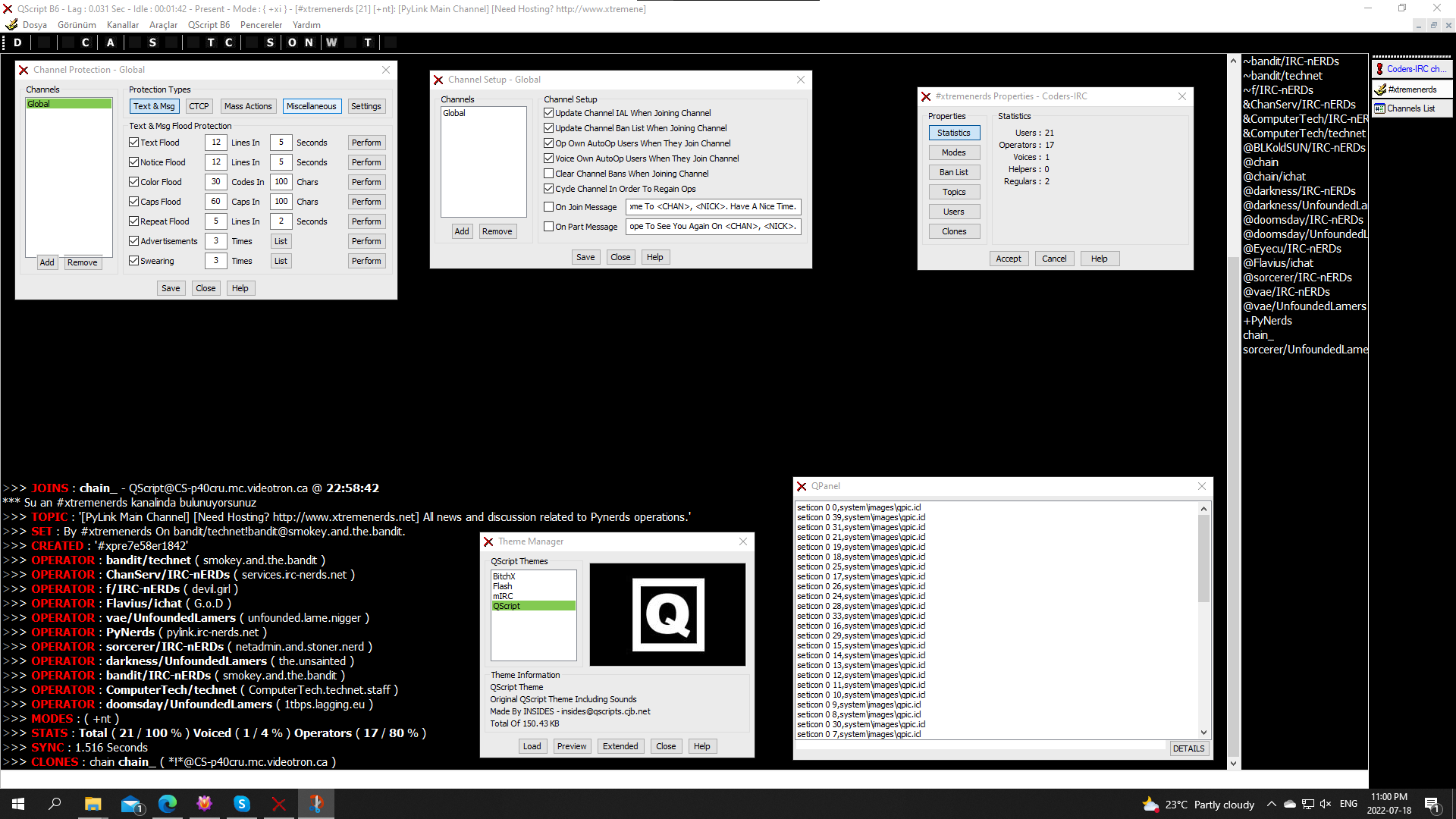Image resolution: width=1456 pixels, height=819 pixels.
Task: Enable the On Join Message checkbox
Action: tap(549, 207)
